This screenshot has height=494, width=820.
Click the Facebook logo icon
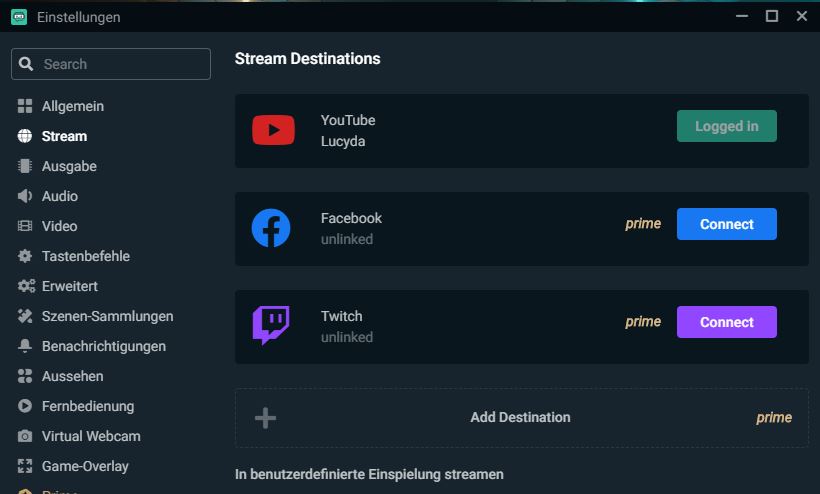coord(271,228)
